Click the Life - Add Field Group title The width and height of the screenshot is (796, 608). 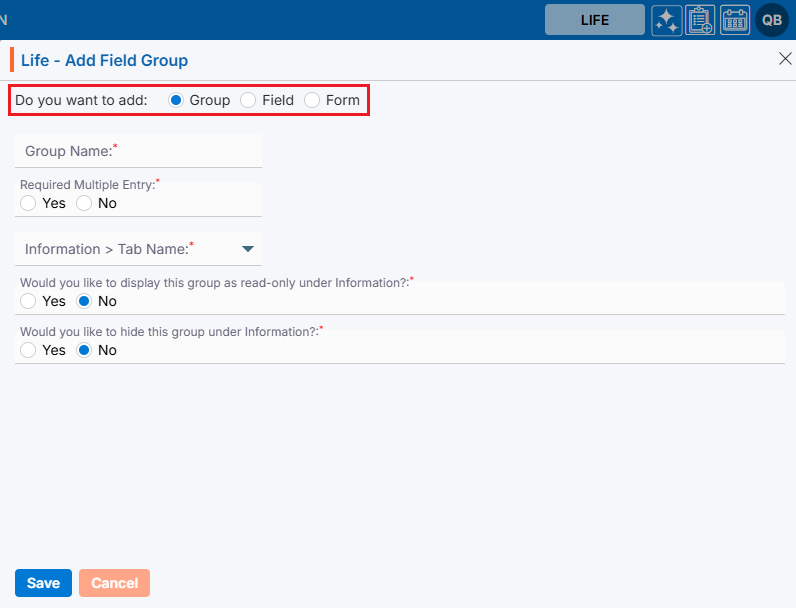coord(104,61)
